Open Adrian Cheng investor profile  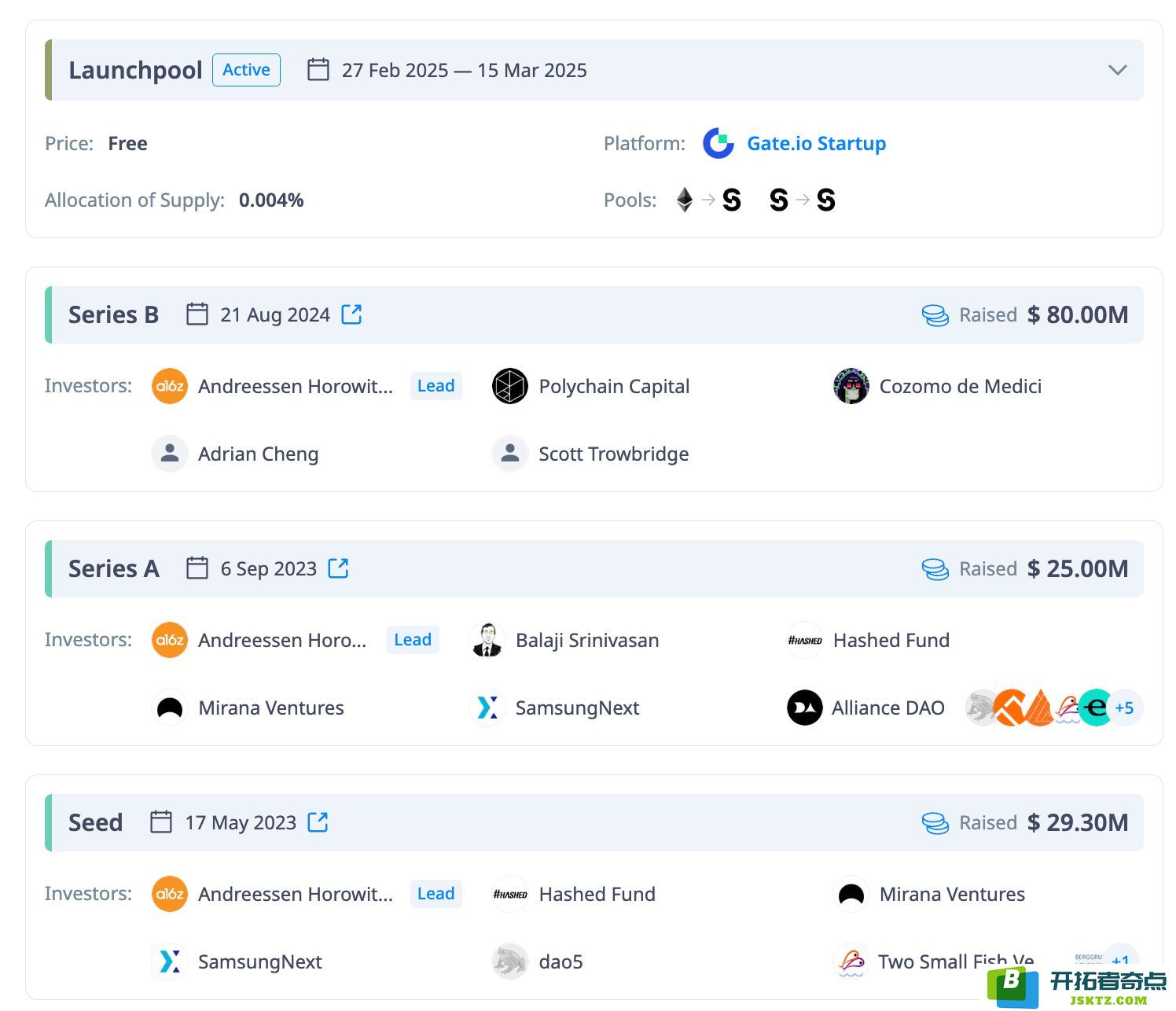258,454
